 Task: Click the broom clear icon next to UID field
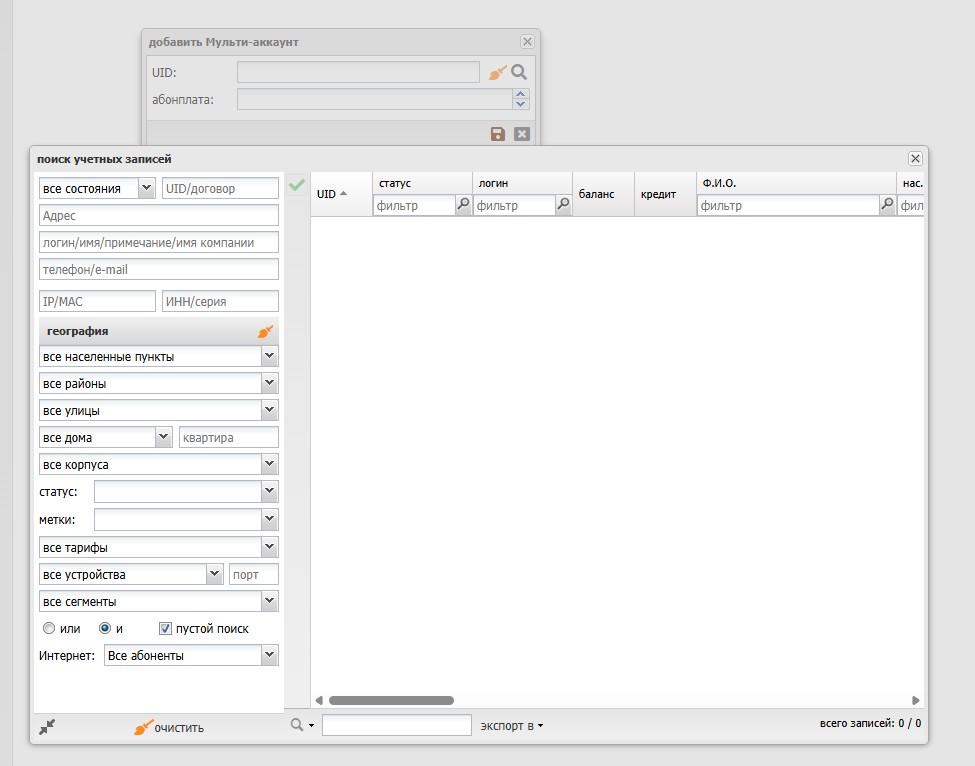(497, 71)
